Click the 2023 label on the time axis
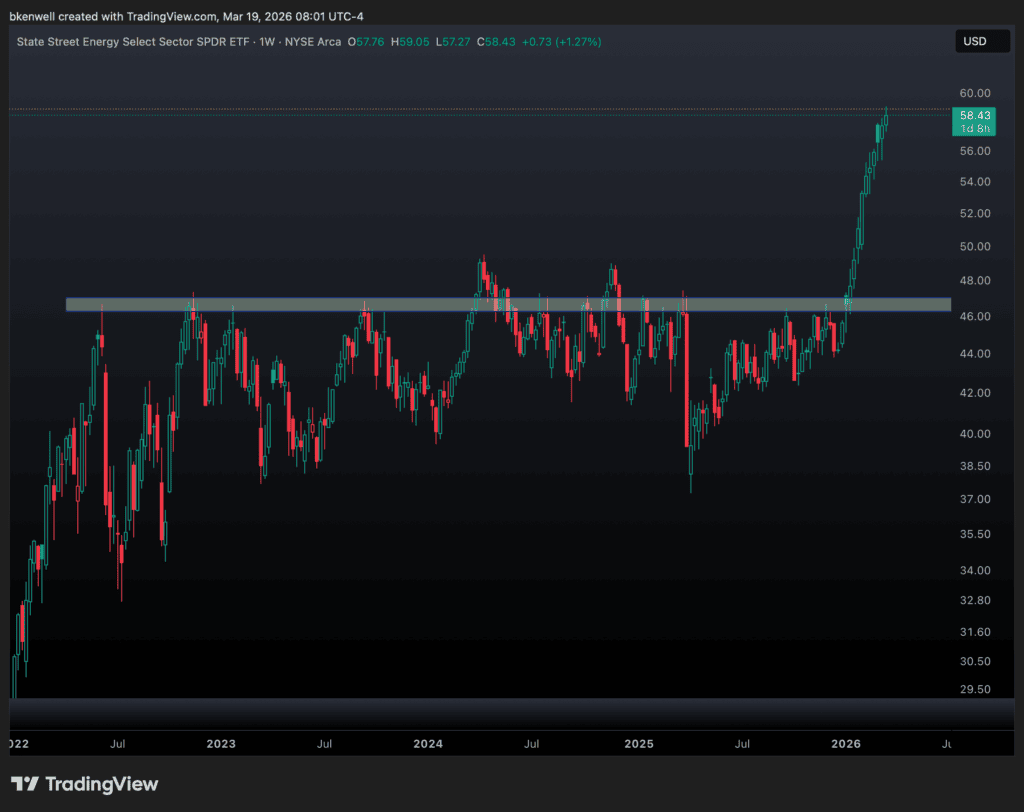1024x812 pixels. [220, 744]
